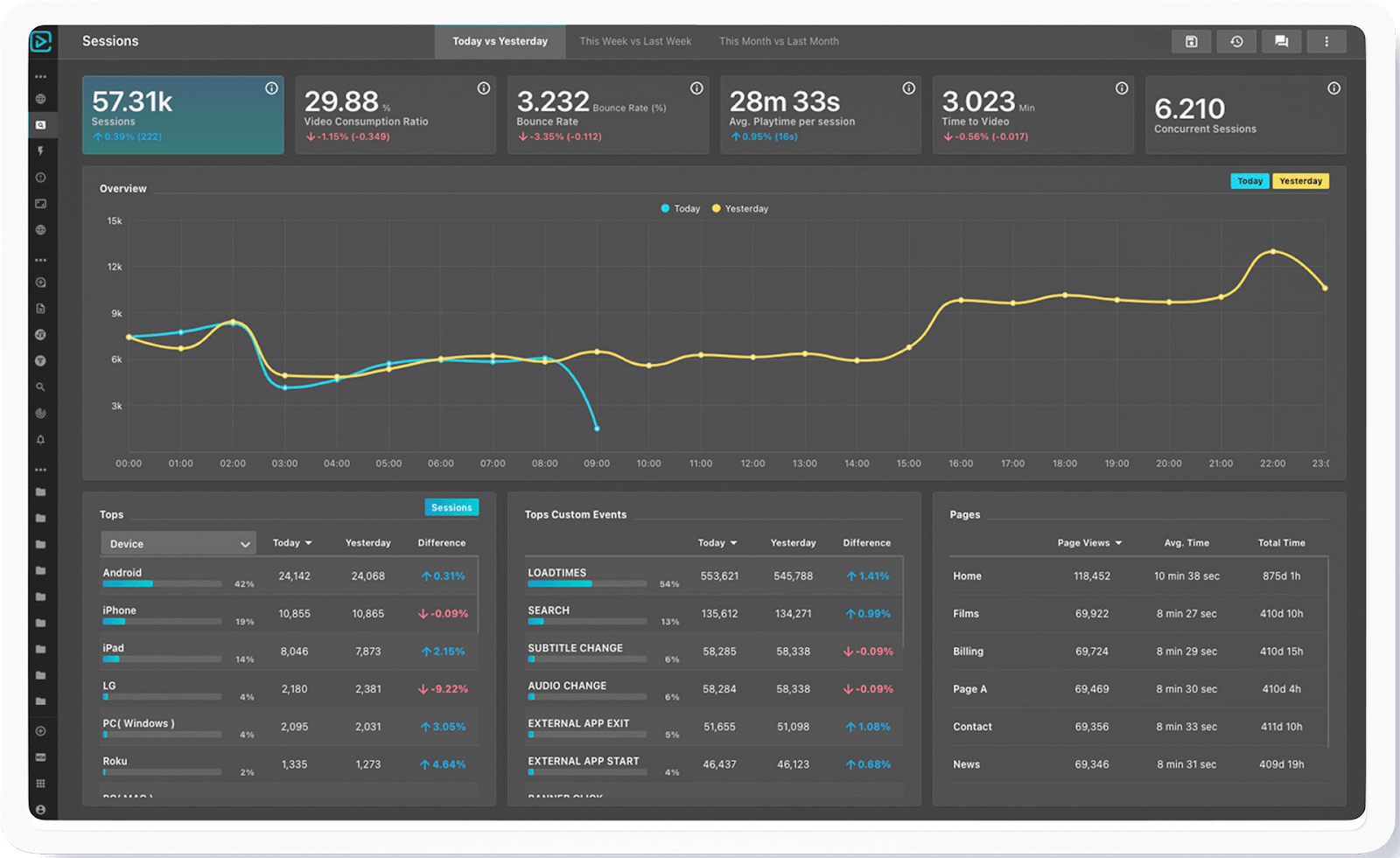Viewport: 1400px width, 858px height.
Task: Click Today sort arrow in Tops table
Action: point(308,543)
